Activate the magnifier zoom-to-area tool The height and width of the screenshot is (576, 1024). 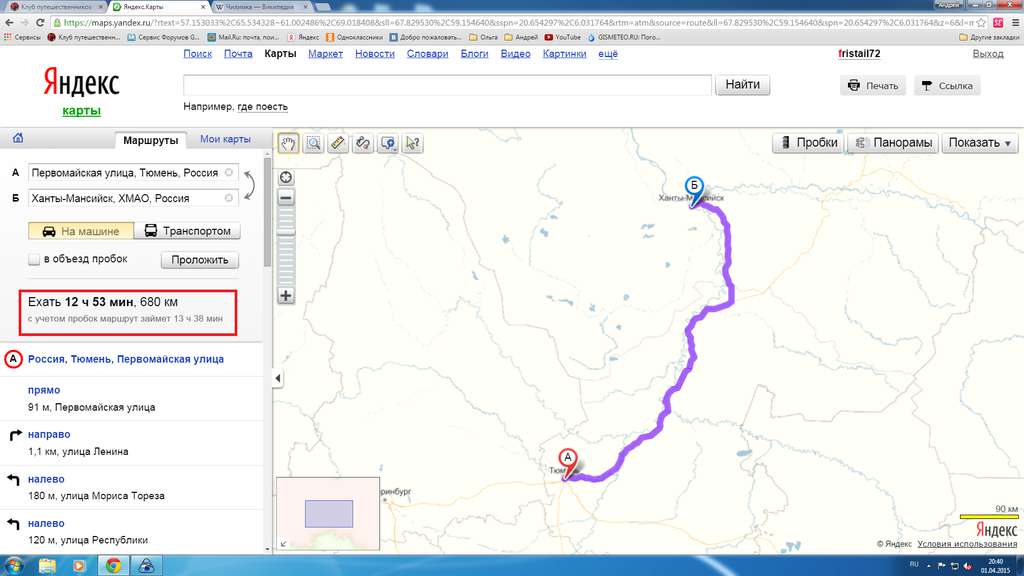pyautogui.click(x=313, y=143)
